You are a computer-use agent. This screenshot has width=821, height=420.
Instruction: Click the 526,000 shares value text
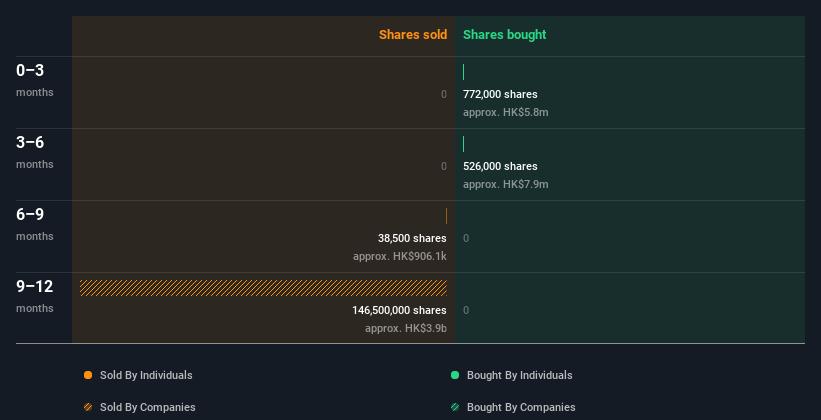coord(500,166)
